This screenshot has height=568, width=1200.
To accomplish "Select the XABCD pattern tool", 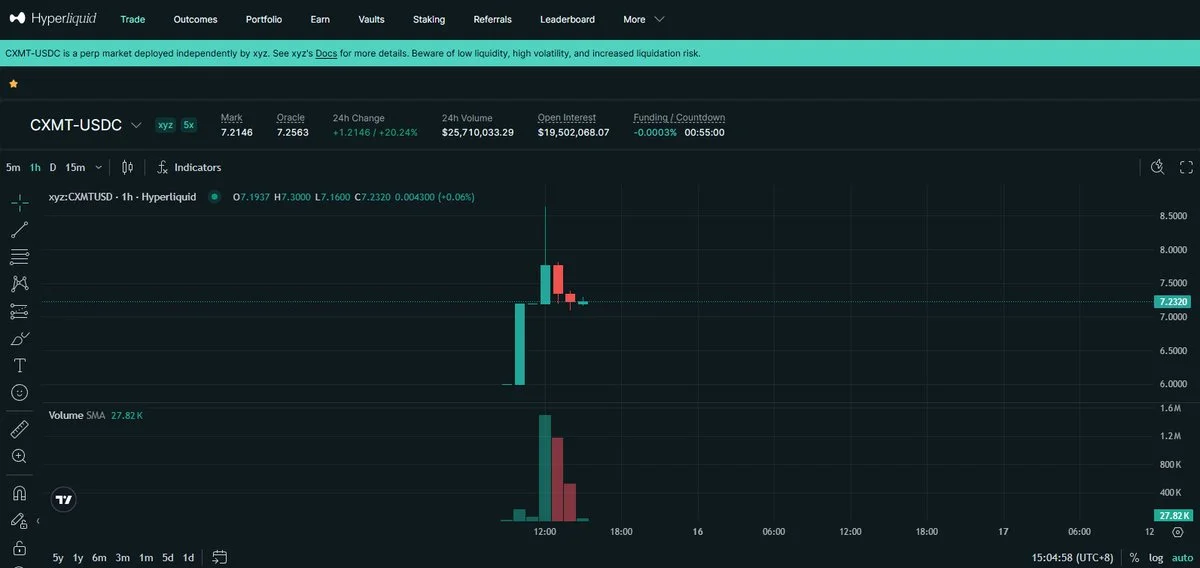I will (19, 284).
